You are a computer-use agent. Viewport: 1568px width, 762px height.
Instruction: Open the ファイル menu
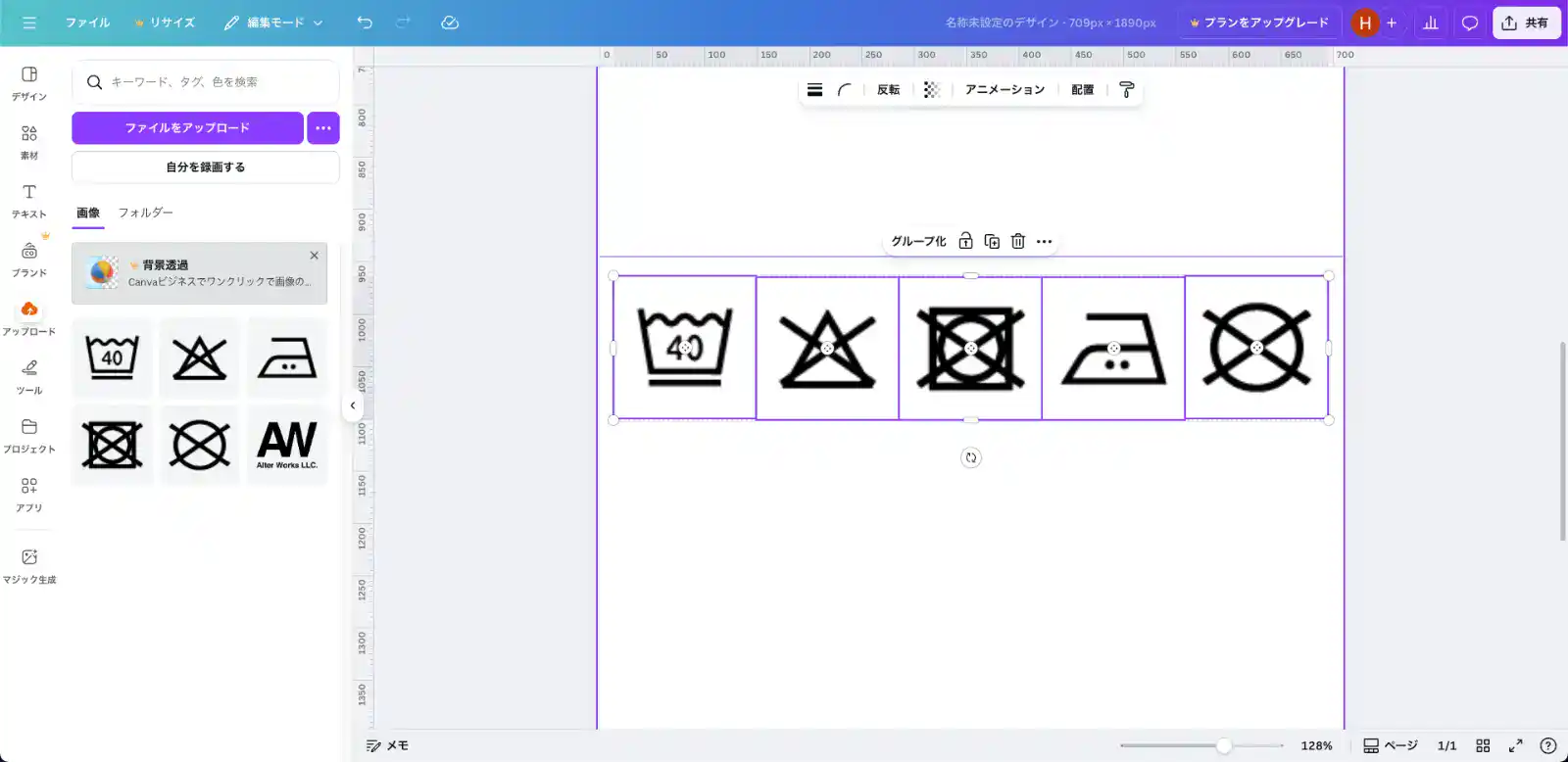pyautogui.click(x=87, y=23)
